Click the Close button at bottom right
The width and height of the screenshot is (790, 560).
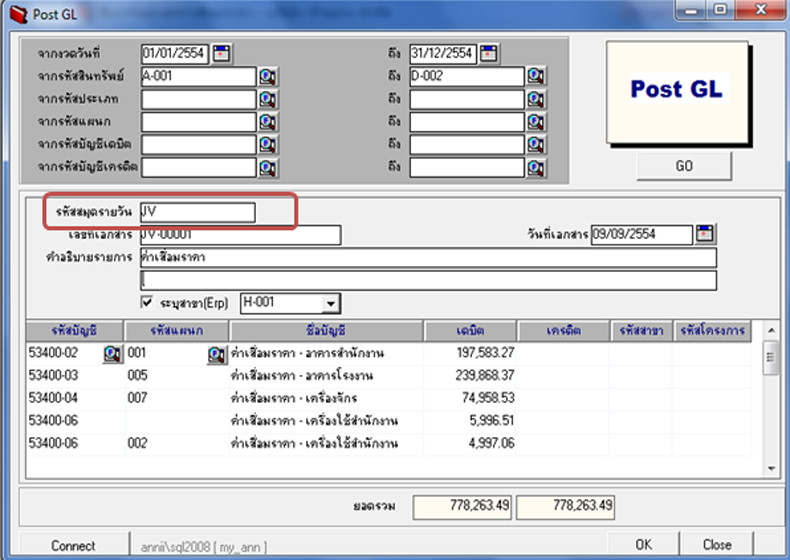[717, 545]
